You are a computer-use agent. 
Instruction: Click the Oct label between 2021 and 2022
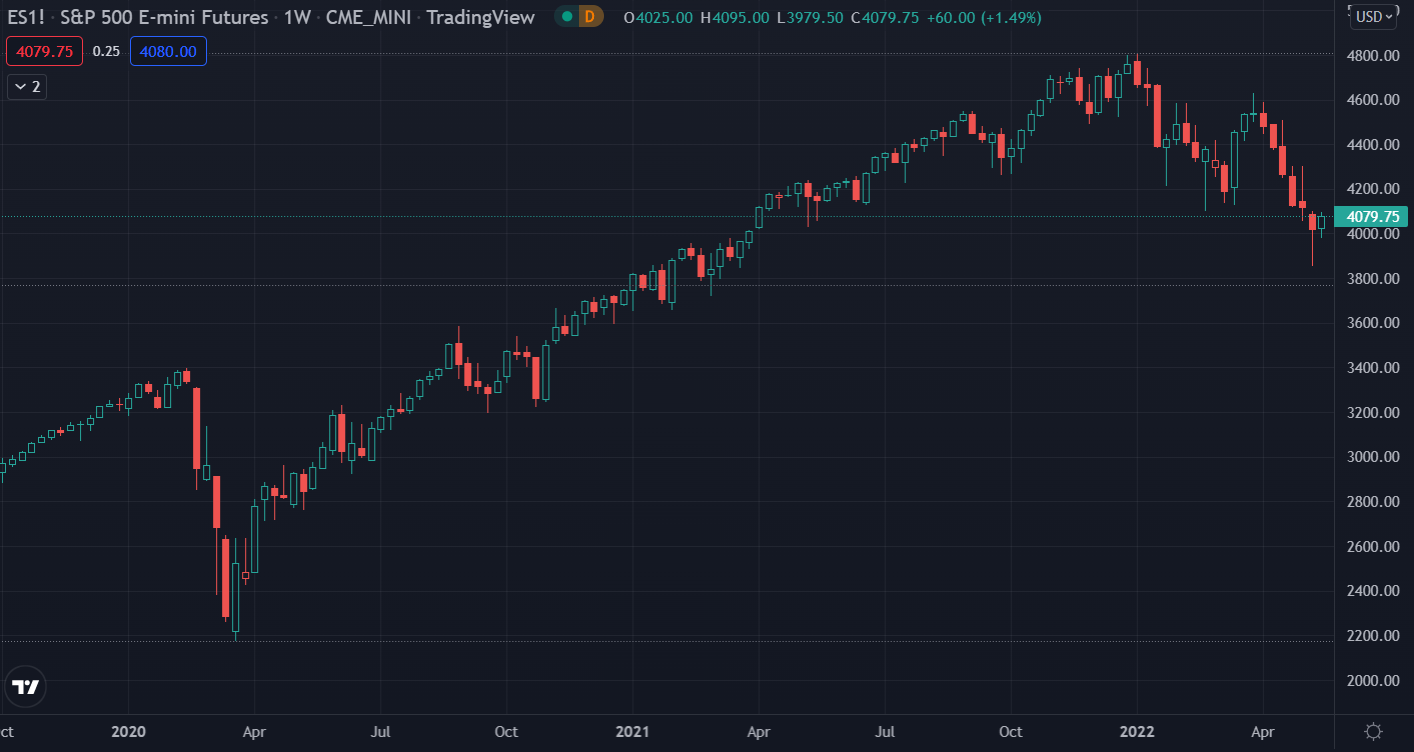(x=1011, y=732)
